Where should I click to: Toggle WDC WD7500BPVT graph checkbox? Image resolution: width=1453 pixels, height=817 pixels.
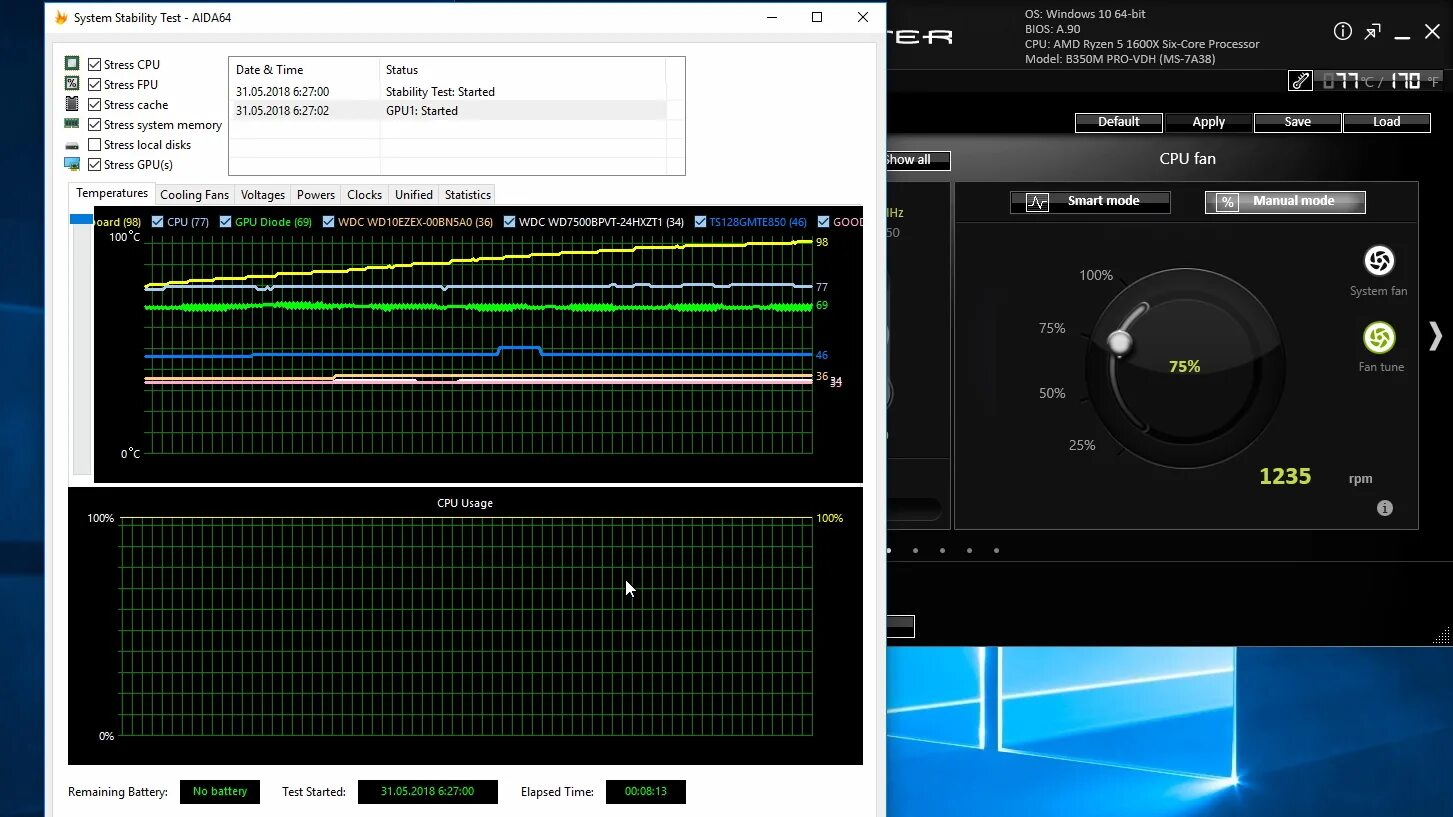coord(510,222)
